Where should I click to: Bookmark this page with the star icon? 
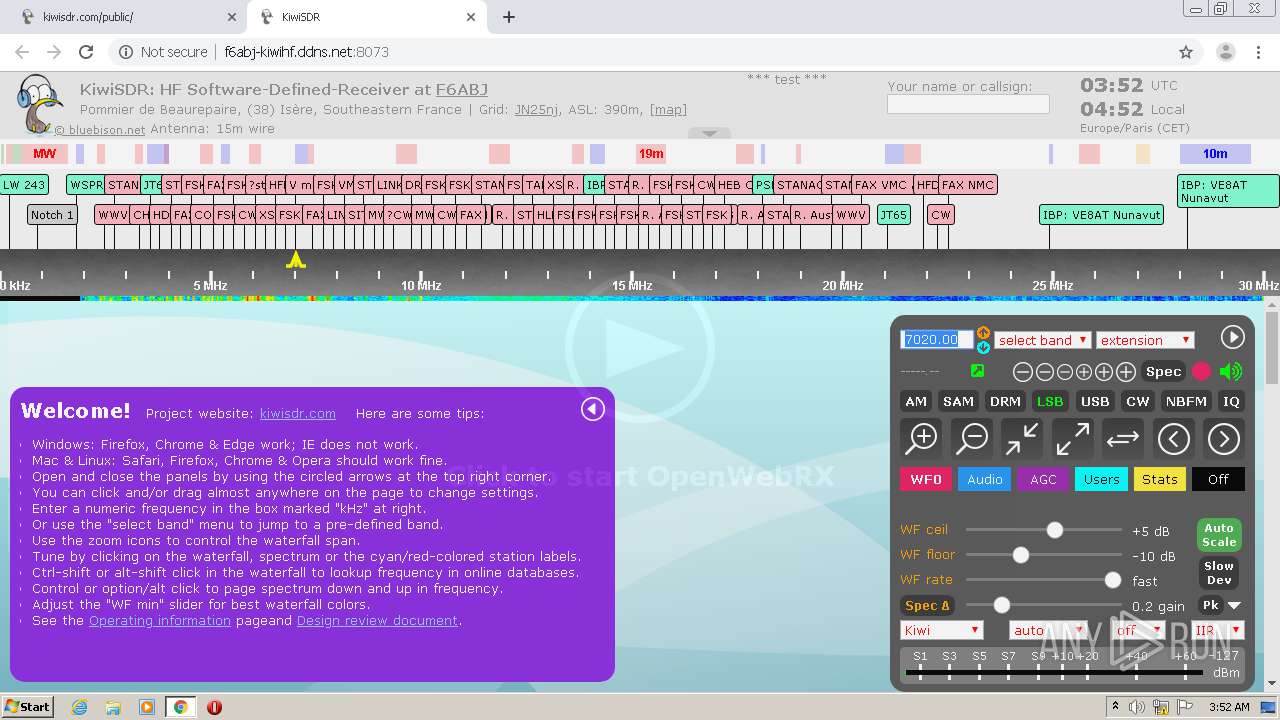pyautogui.click(x=1186, y=52)
